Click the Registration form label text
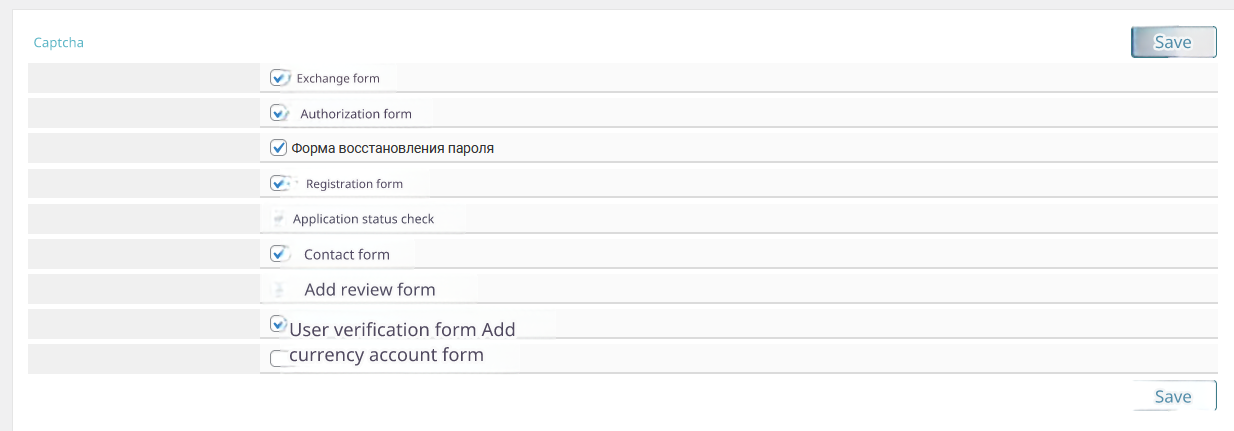This screenshot has height=431, width=1234. click(x=354, y=184)
